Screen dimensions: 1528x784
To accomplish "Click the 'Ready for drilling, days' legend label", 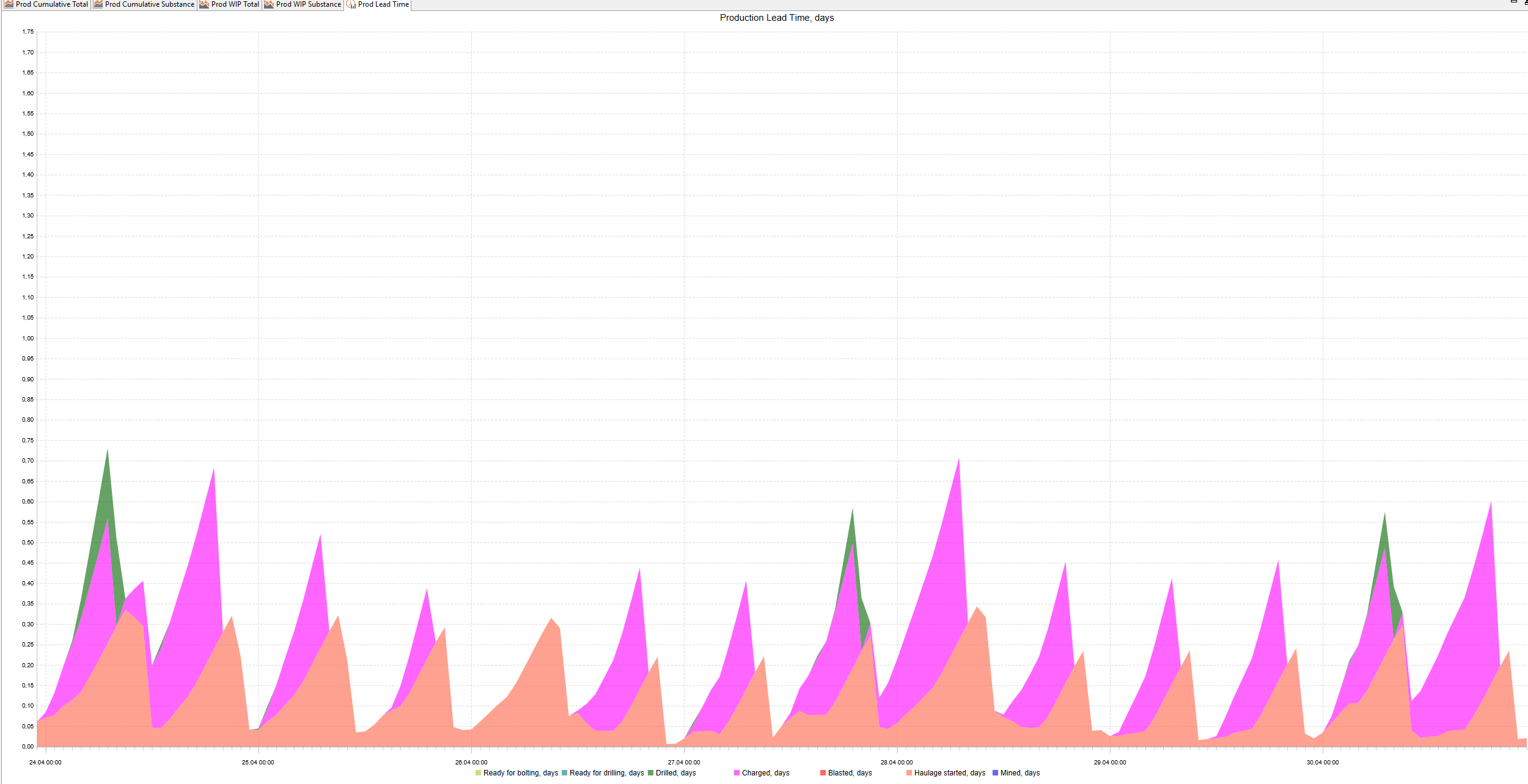I will click(x=607, y=773).
